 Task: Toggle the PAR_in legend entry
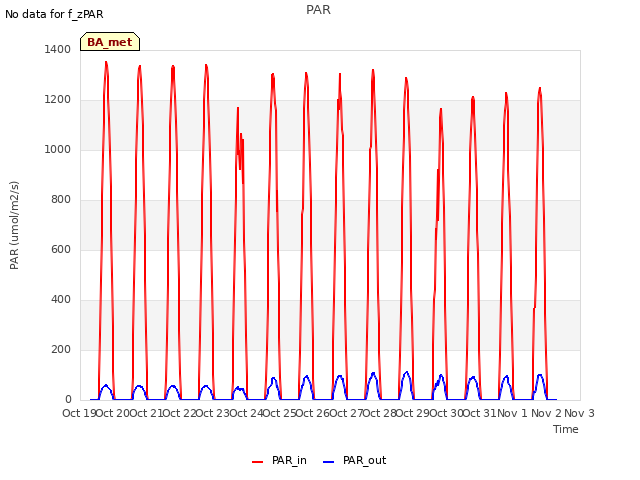point(280,460)
